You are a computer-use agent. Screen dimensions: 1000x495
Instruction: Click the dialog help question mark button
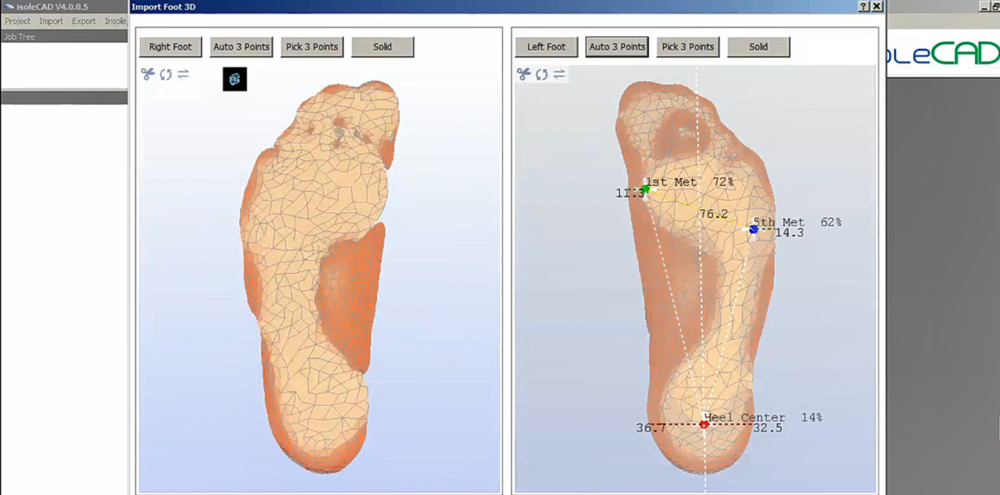[863, 6]
